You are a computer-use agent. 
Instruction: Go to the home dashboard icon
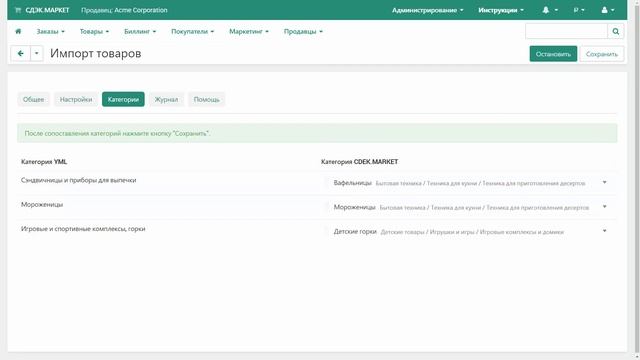pyautogui.click(x=18, y=31)
